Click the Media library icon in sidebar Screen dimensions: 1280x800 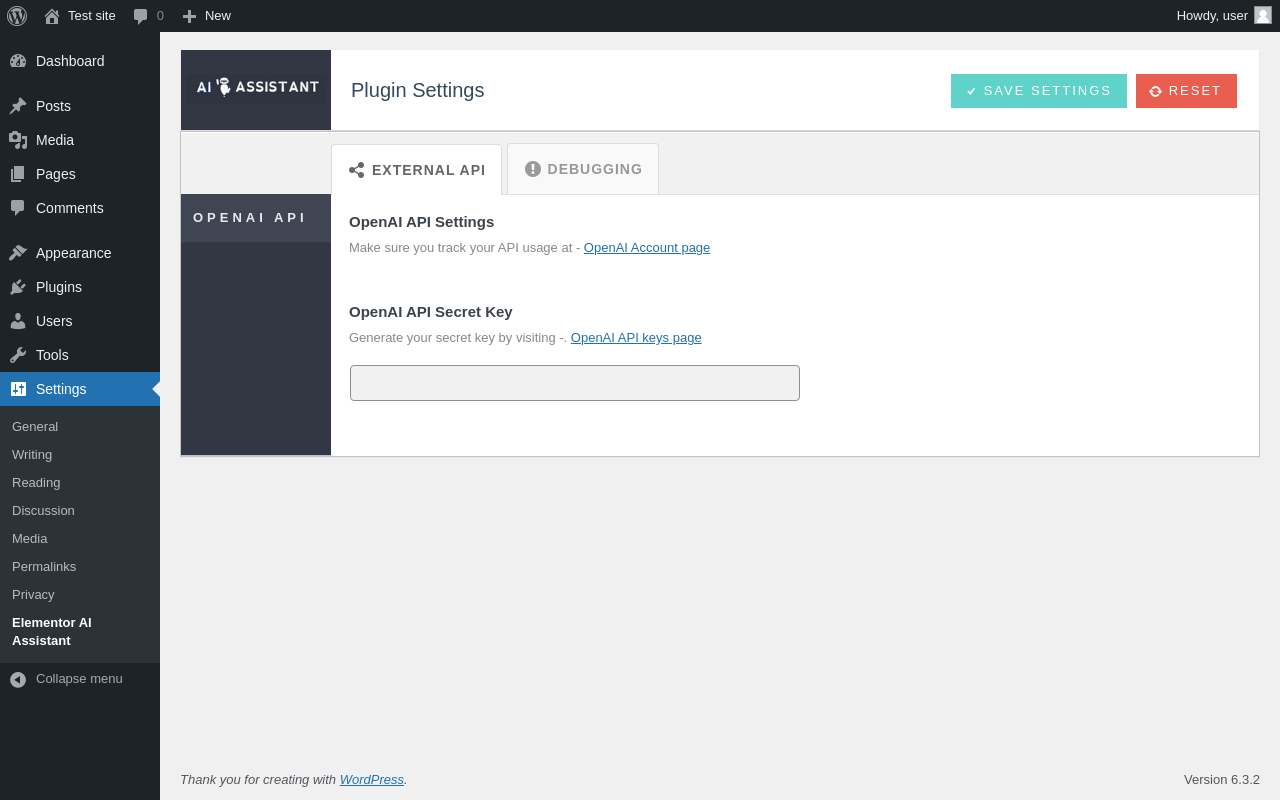[18, 140]
